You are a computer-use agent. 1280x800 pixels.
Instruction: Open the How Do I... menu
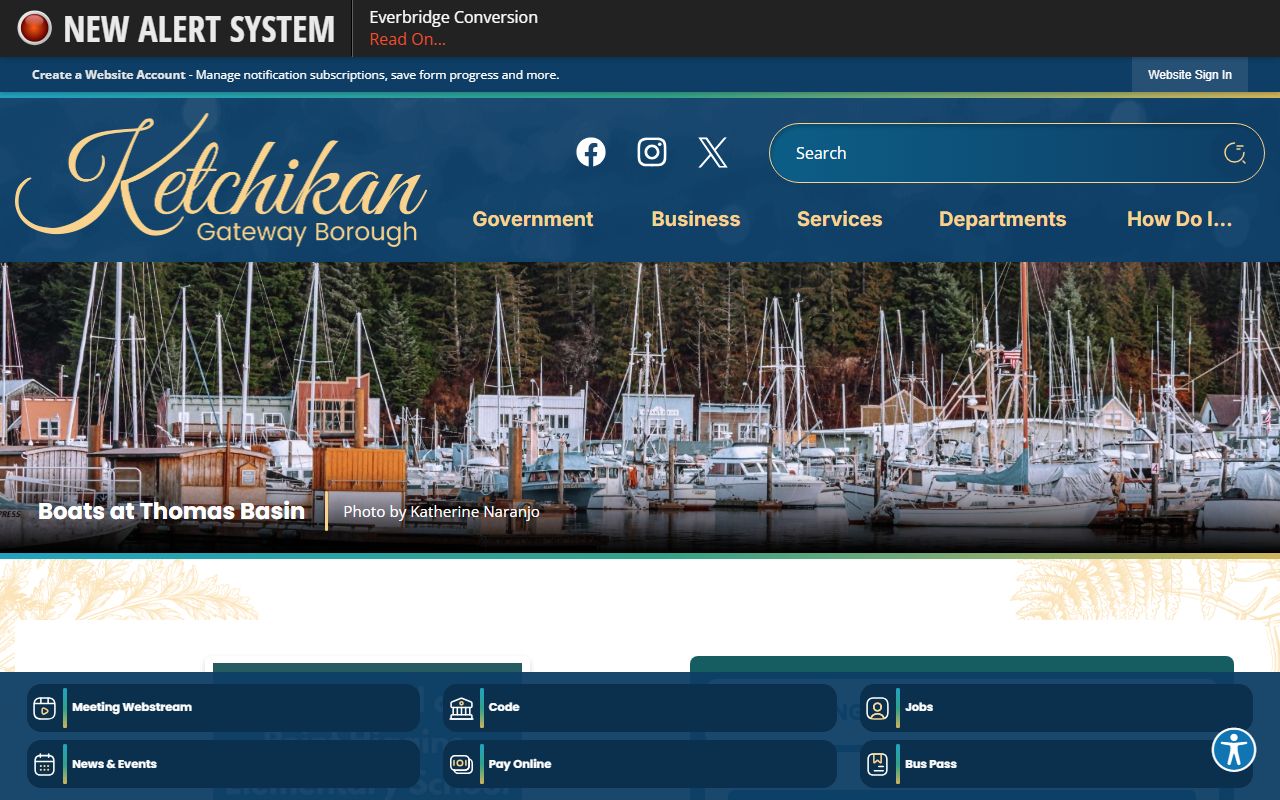coord(1180,219)
